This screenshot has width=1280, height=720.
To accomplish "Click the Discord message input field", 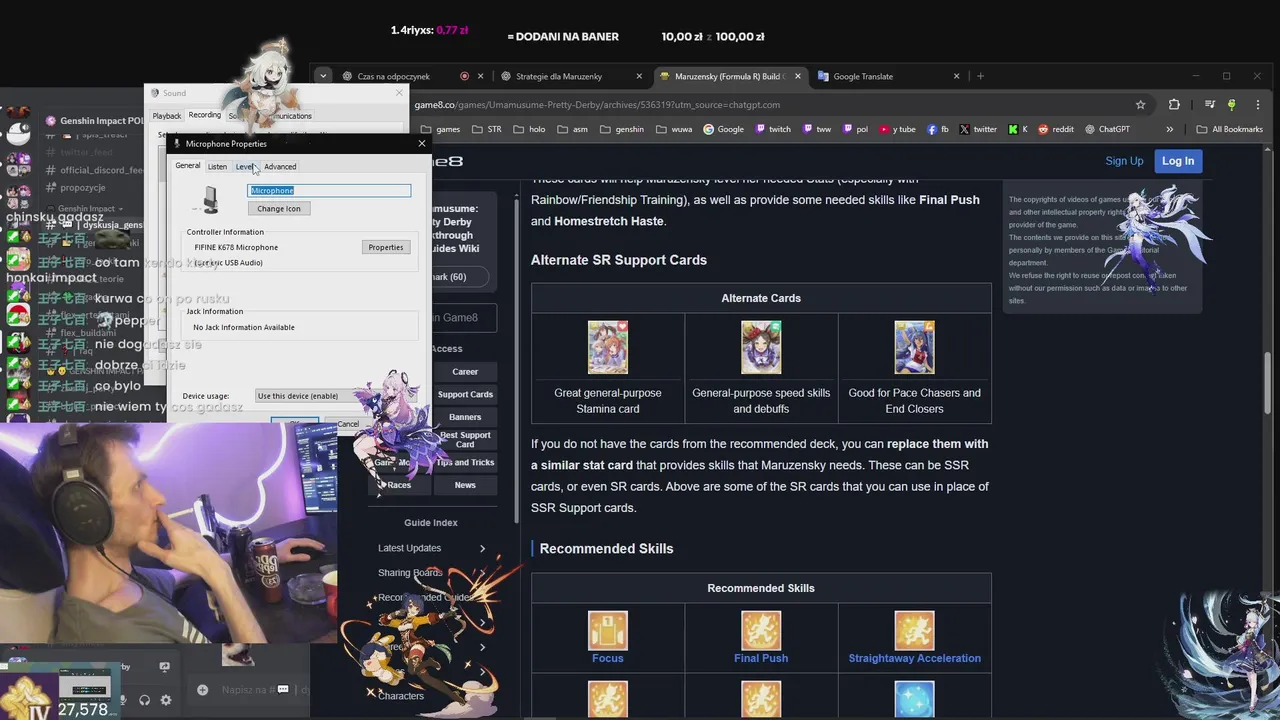I will [248, 690].
